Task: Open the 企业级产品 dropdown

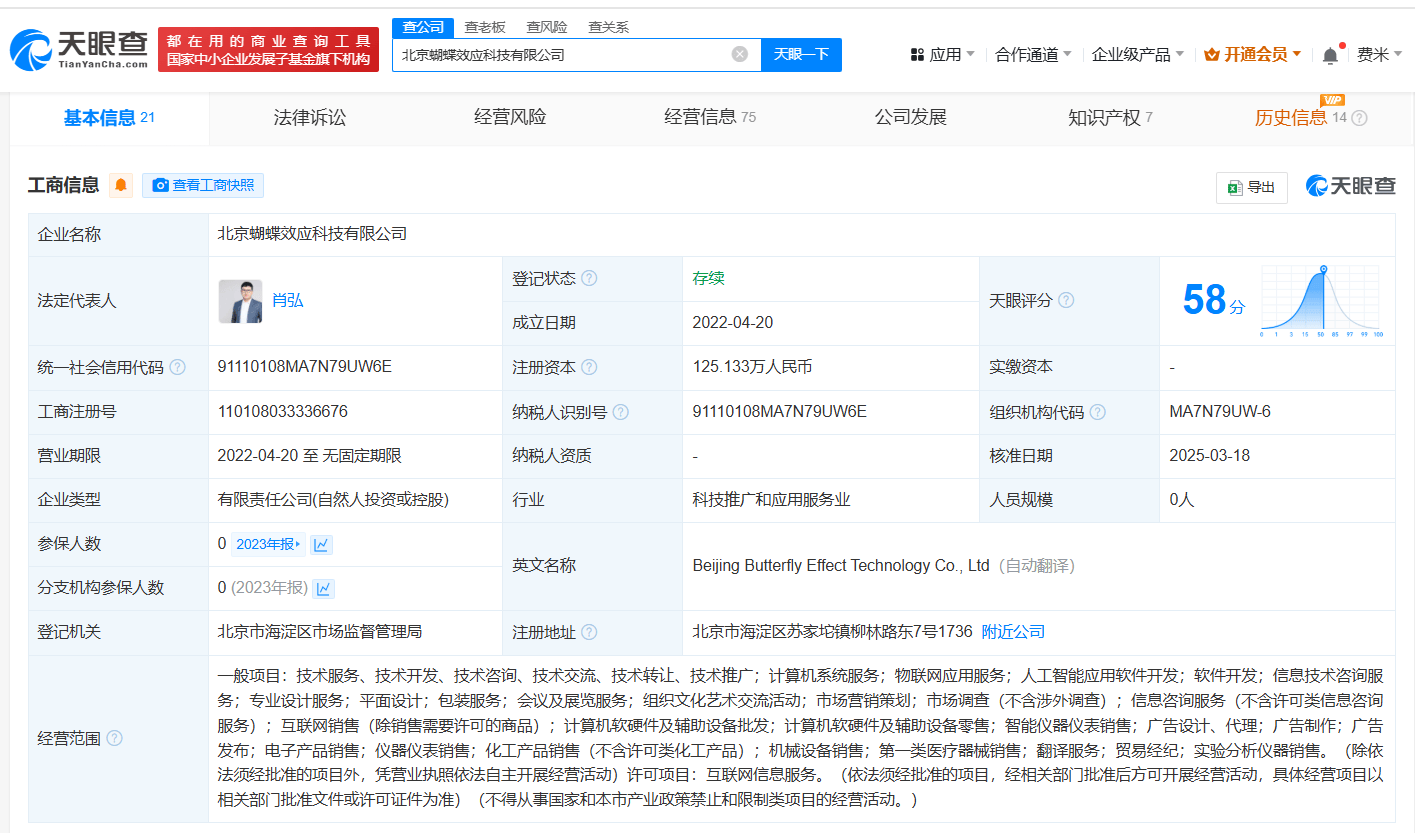Action: [x=1137, y=55]
